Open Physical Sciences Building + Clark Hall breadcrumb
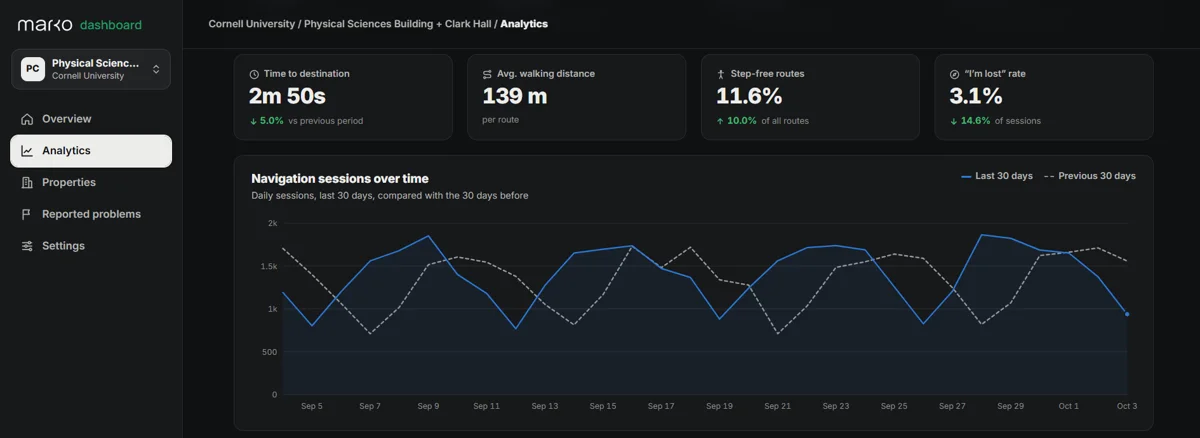1200x438 pixels. (x=398, y=23)
